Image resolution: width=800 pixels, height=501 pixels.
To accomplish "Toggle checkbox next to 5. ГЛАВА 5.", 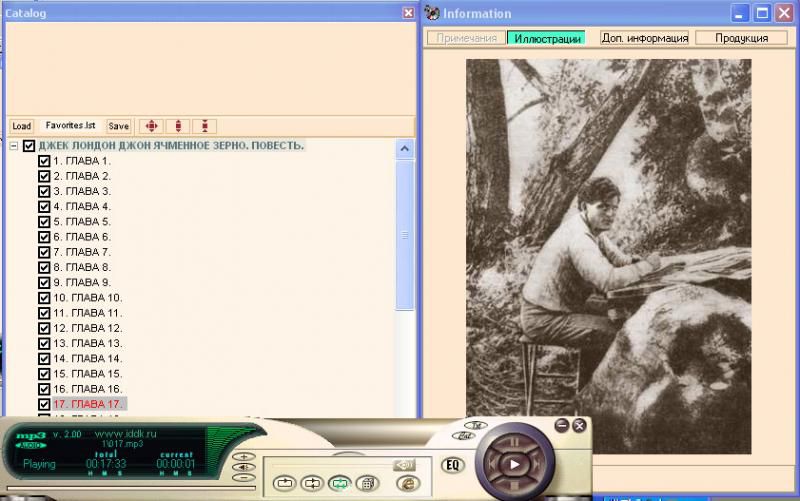I will [x=44, y=222].
